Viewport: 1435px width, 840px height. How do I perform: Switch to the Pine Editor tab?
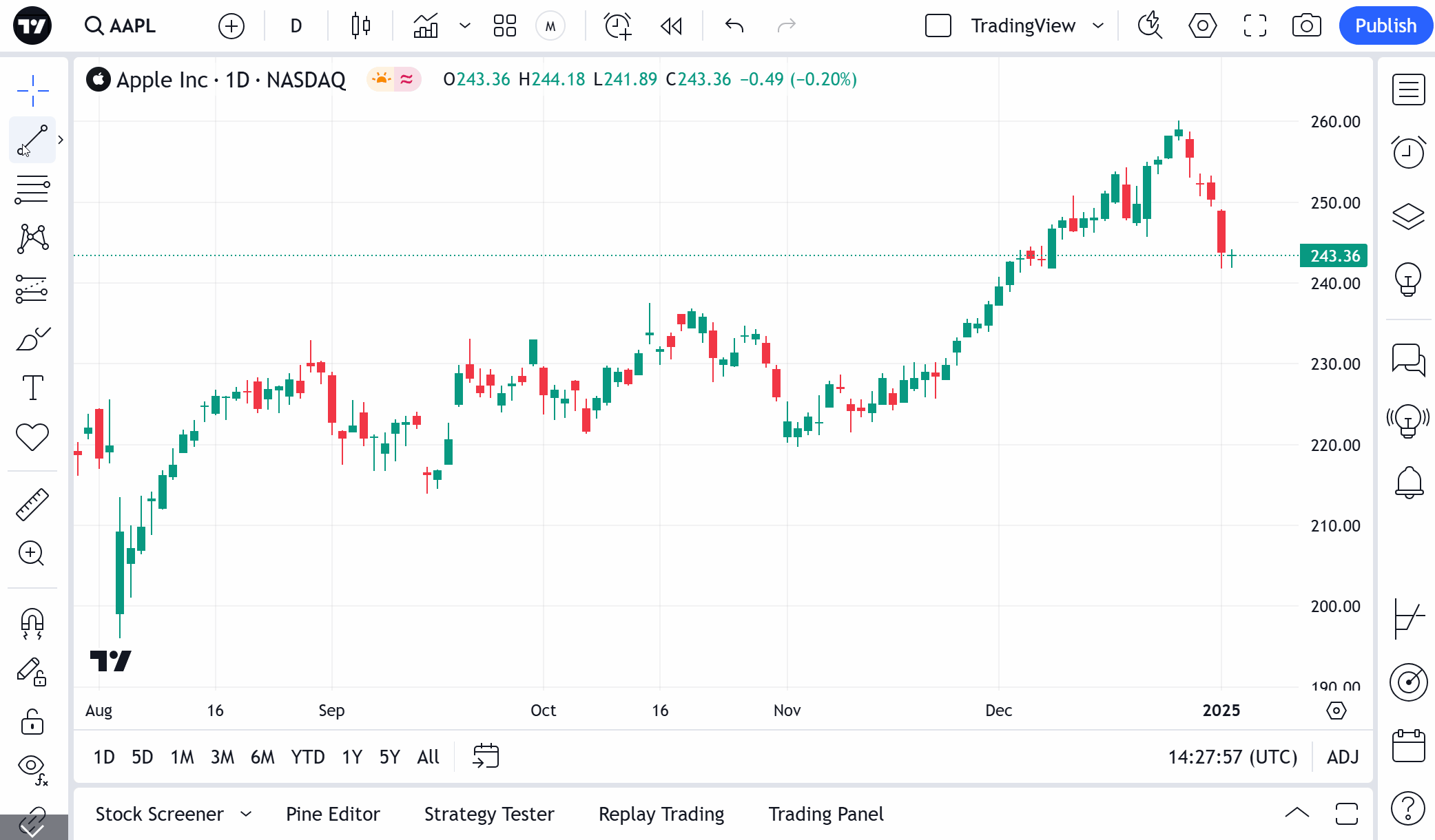tap(333, 814)
